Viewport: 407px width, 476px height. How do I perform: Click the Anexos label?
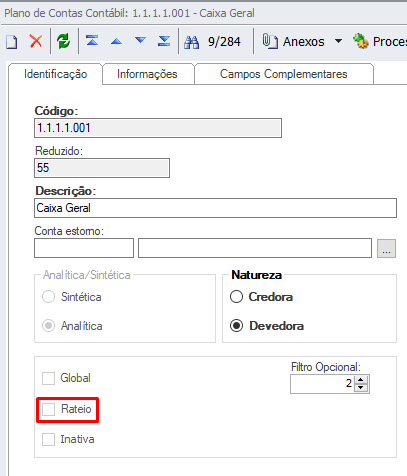click(303, 42)
